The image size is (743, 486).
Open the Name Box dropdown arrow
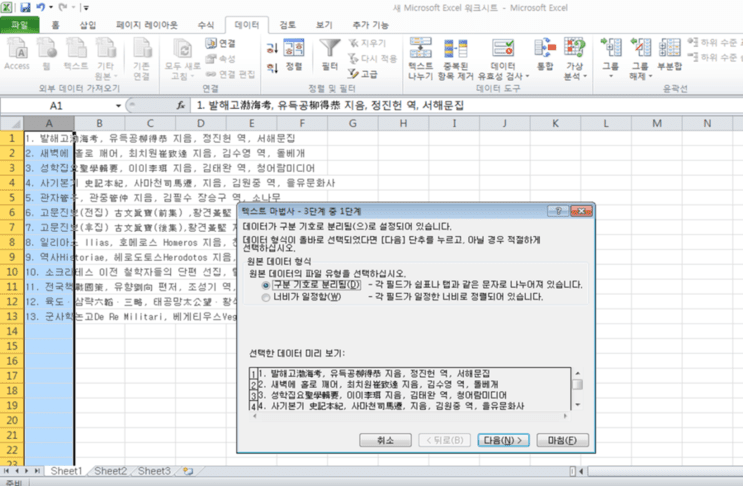coord(118,106)
